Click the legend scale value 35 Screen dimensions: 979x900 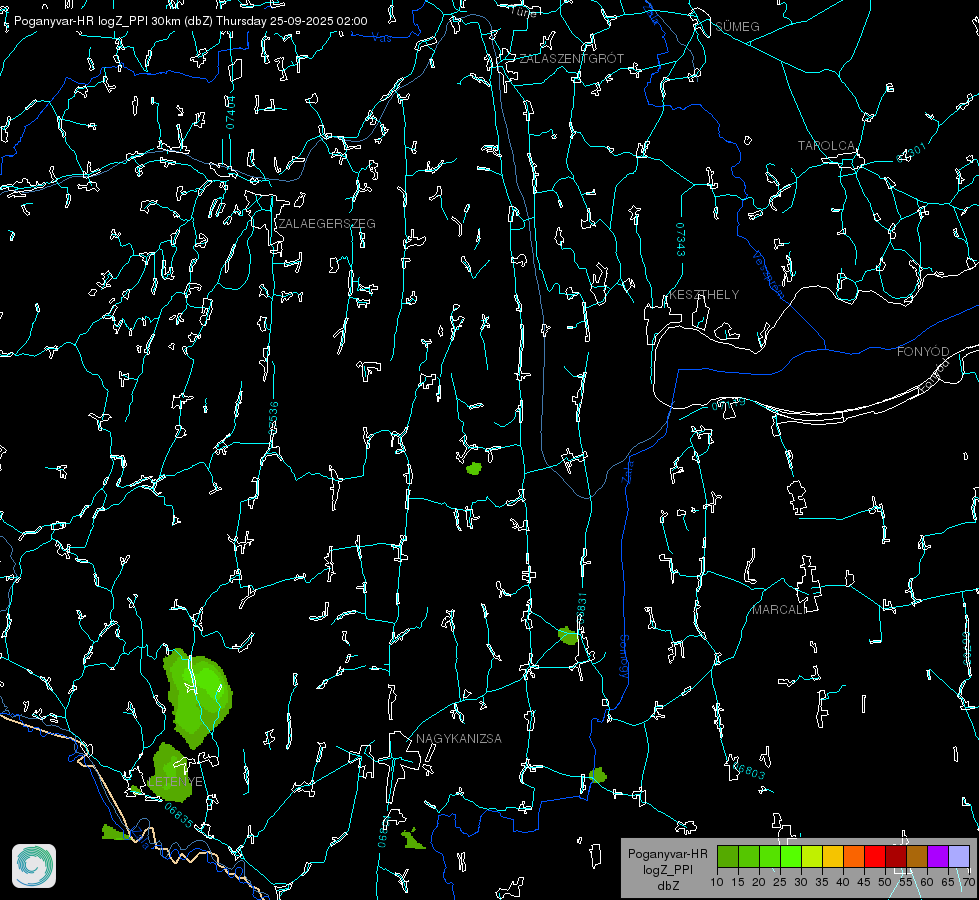coord(822,883)
